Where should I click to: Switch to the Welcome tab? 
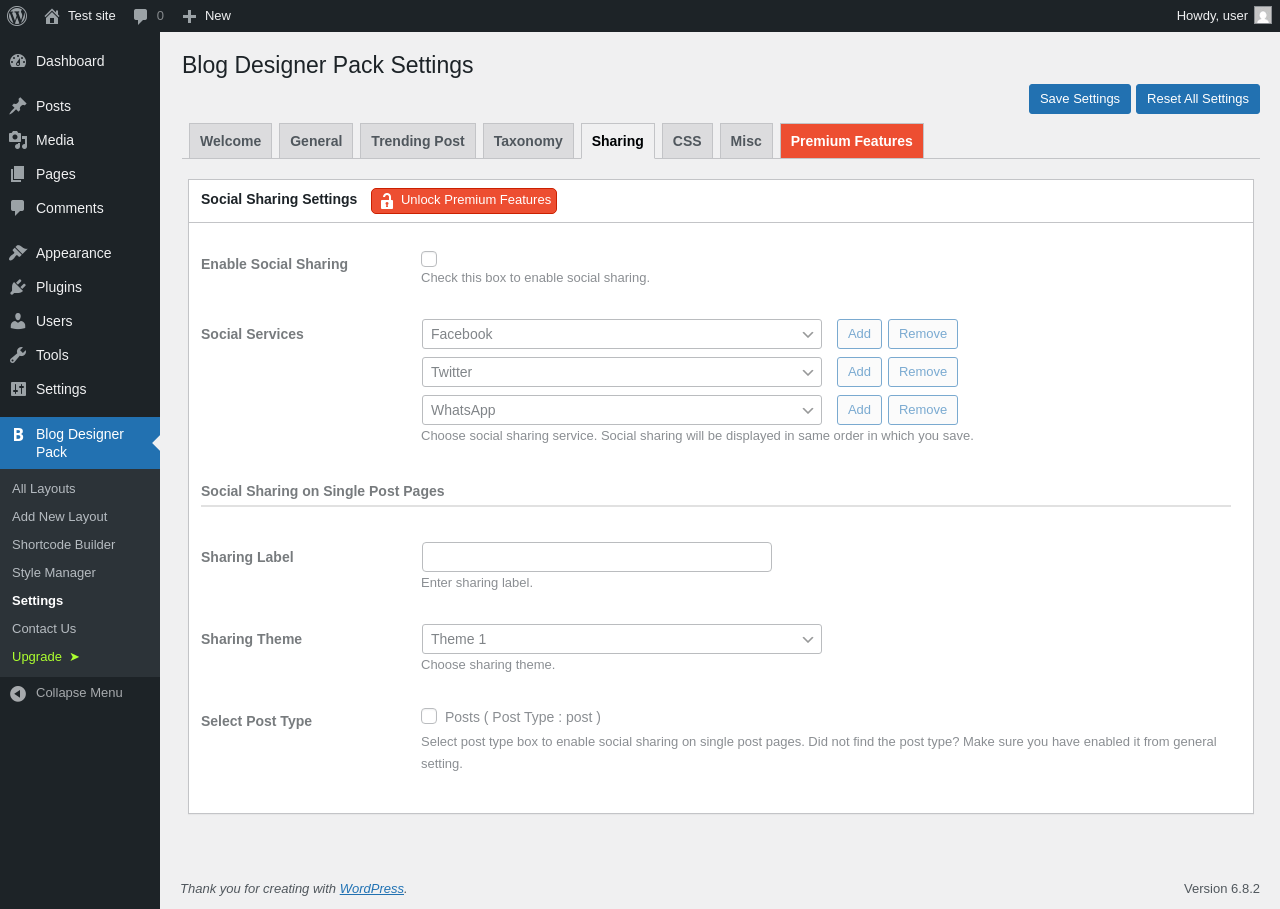[230, 141]
